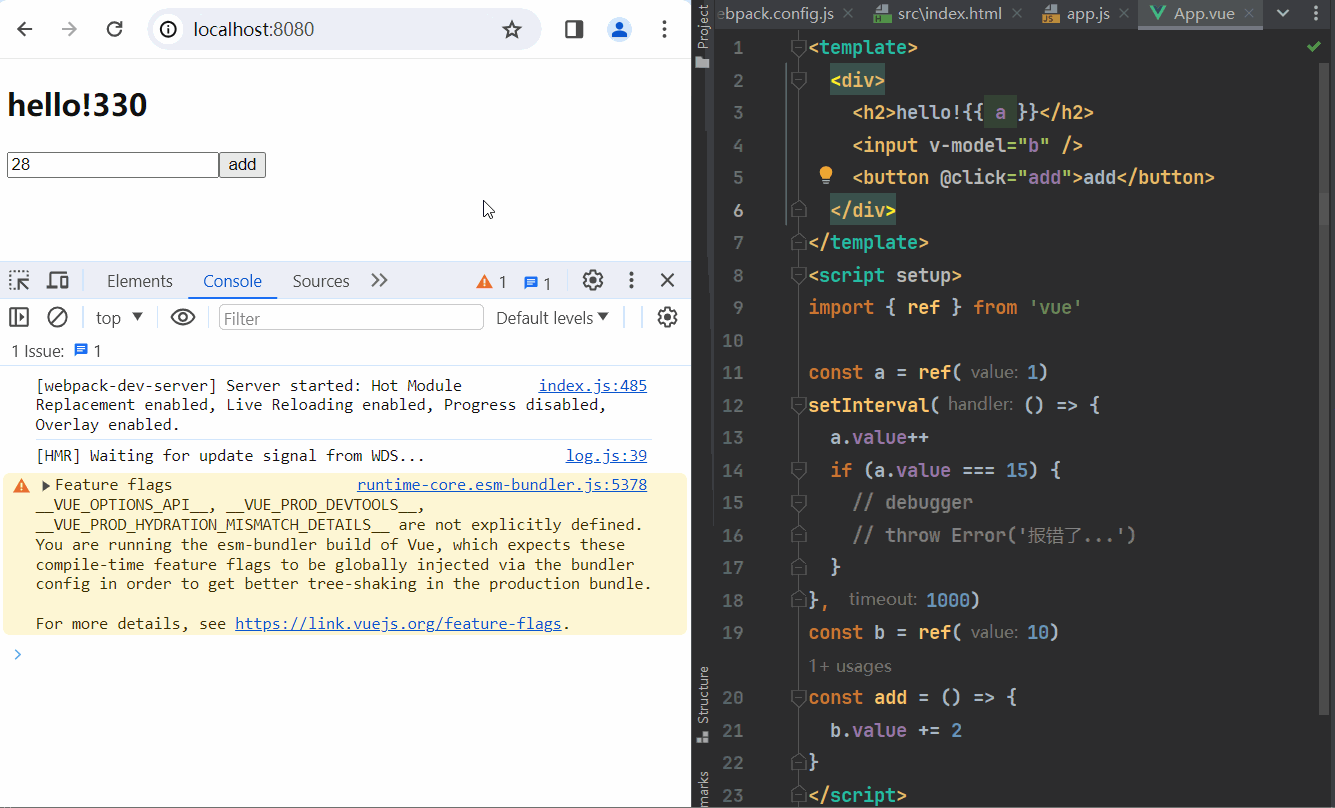Image resolution: width=1335 pixels, height=808 pixels.
Task: Select the Console tab
Action: tap(233, 281)
